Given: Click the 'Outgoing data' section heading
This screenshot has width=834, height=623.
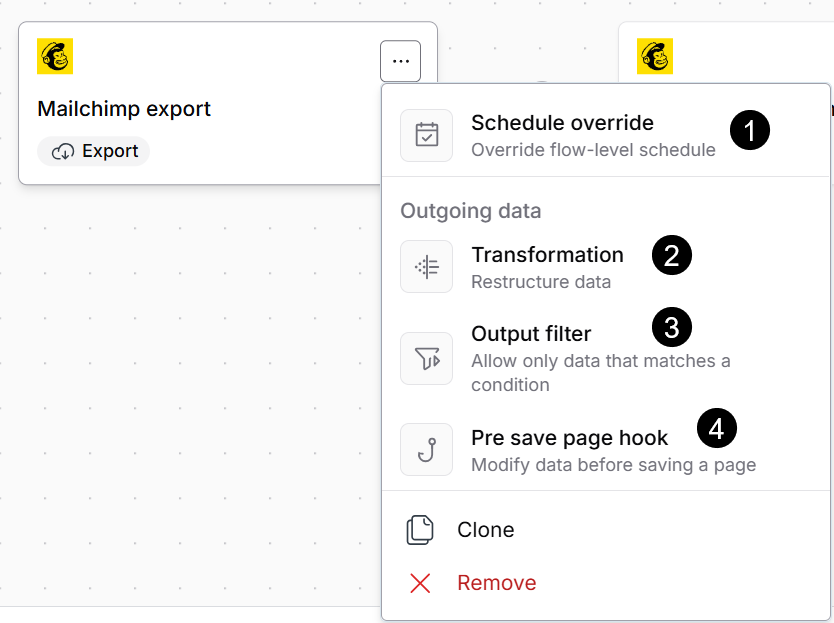Looking at the screenshot, I should [x=471, y=211].
